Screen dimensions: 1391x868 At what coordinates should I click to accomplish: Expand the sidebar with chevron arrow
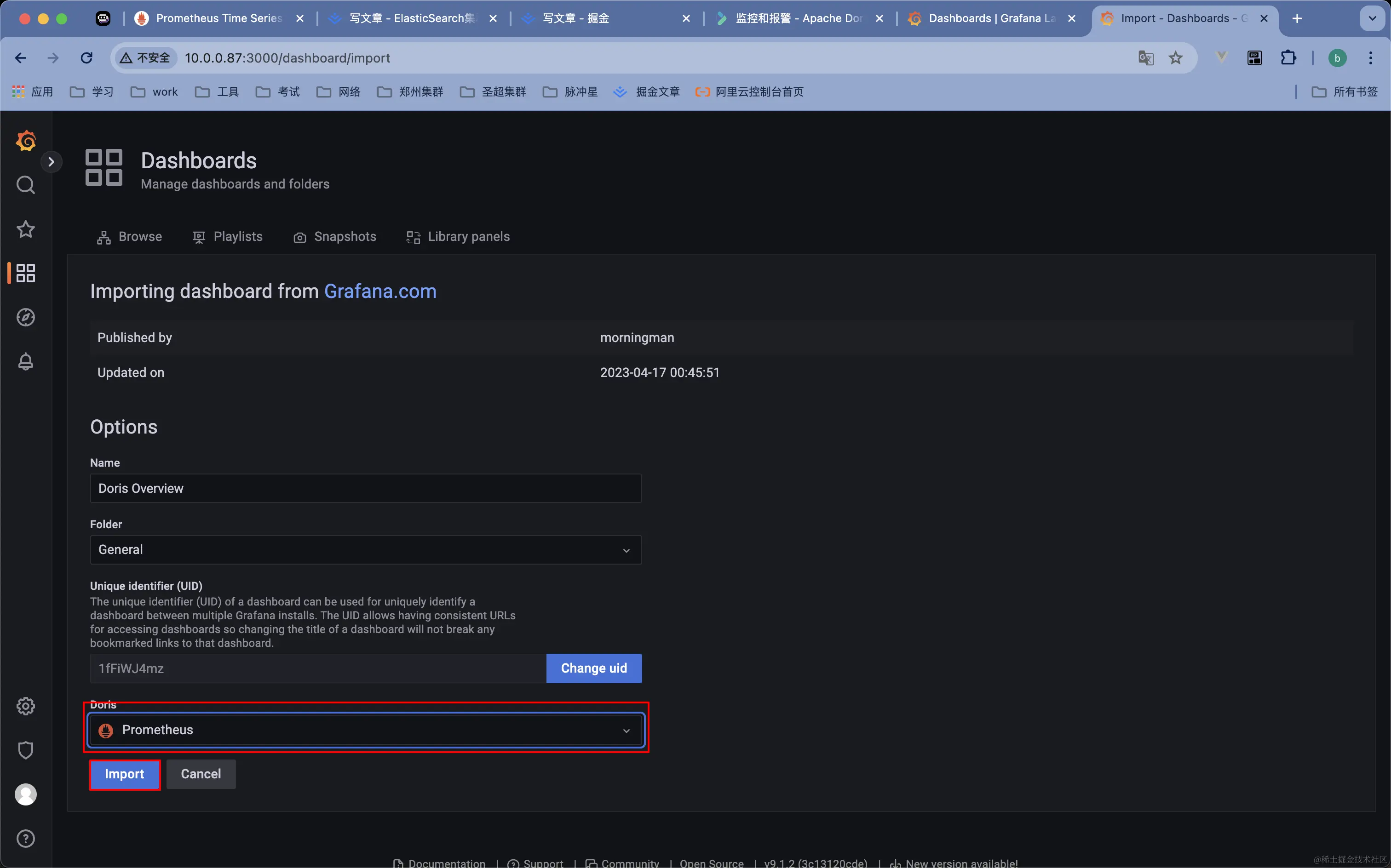coord(51,162)
